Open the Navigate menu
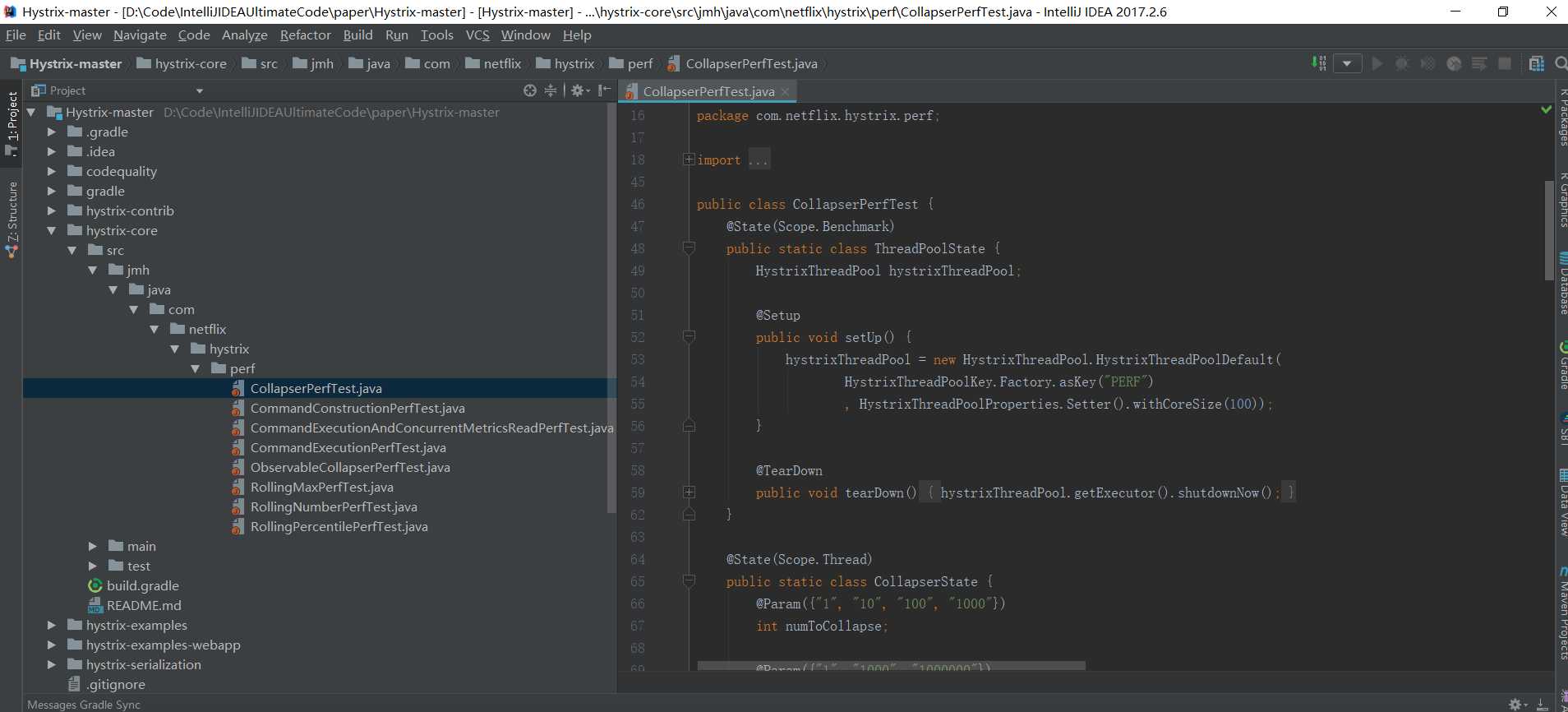This screenshot has height=712, width=1568. tap(140, 35)
